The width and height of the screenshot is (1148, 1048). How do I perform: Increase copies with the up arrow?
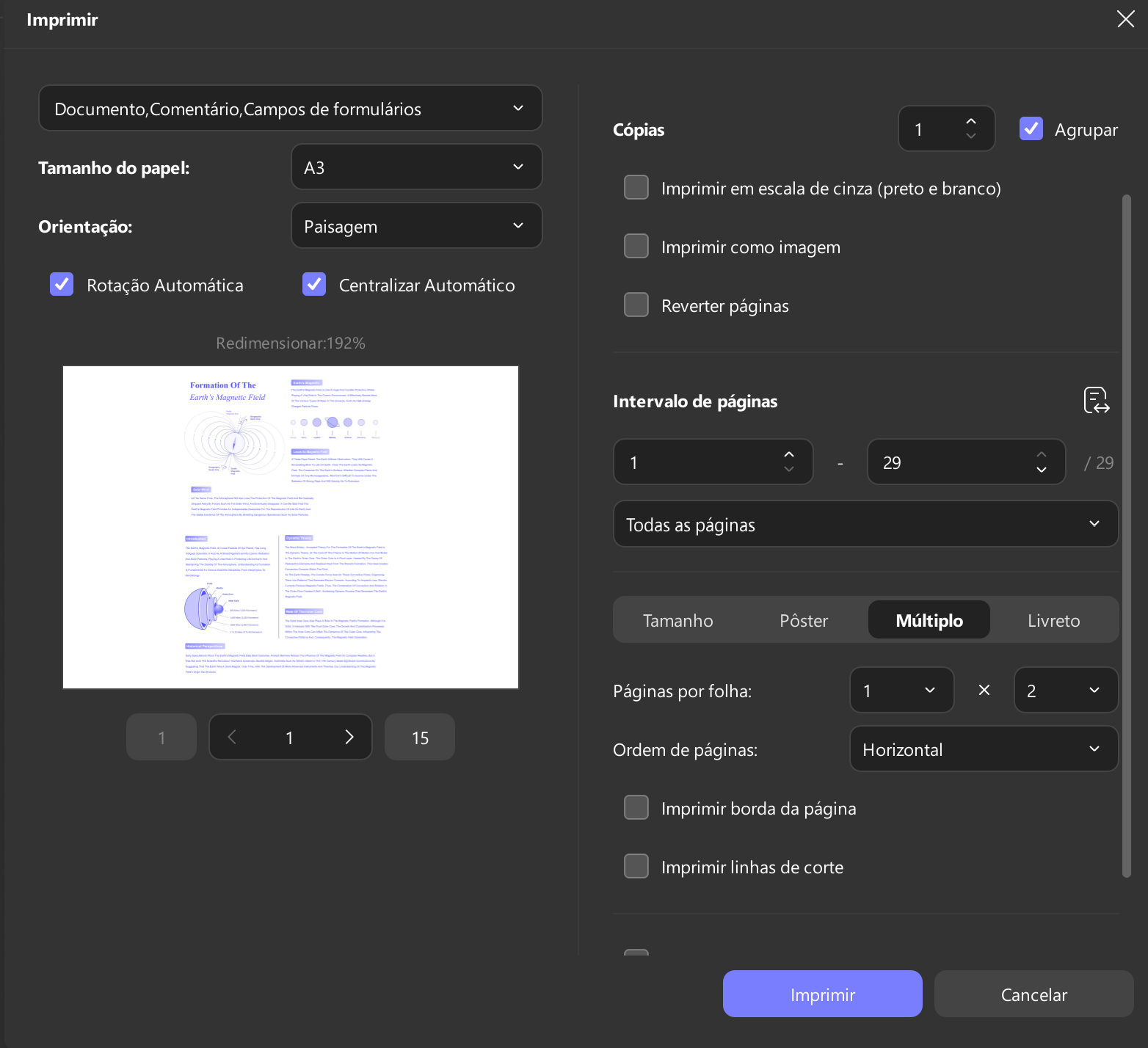point(971,121)
